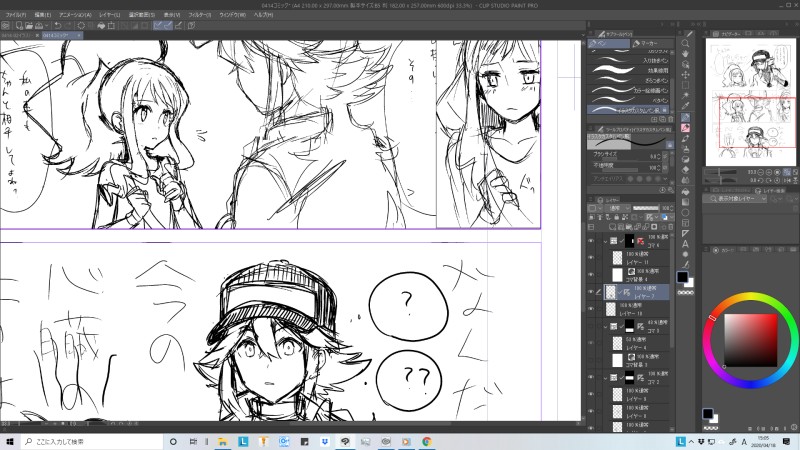800x450 pixels.
Task: Toggle Snap to Grid
Action: (x=179, y=26)
